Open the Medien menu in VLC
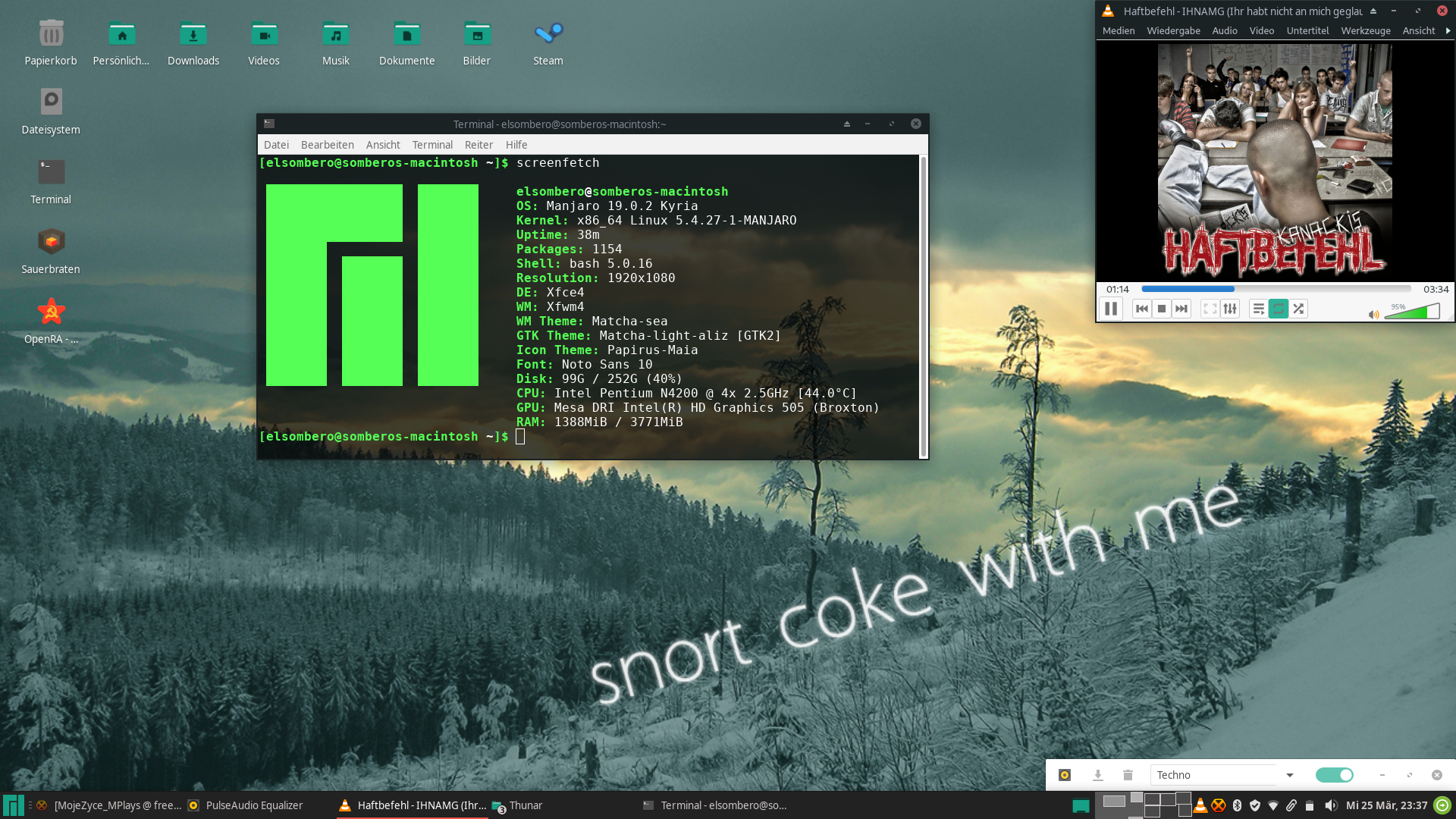This screenshot has width=1456, height=819. [1119, 30]
